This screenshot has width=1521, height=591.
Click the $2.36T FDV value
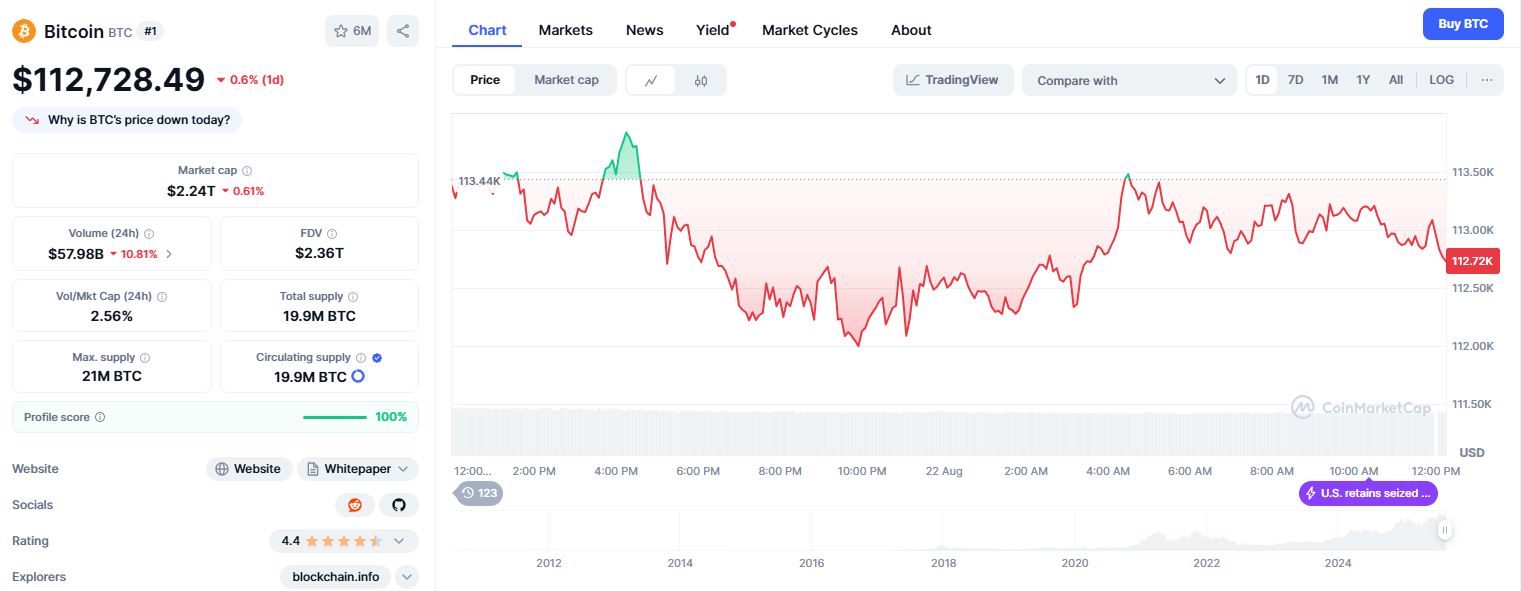(x=319, y=254)
